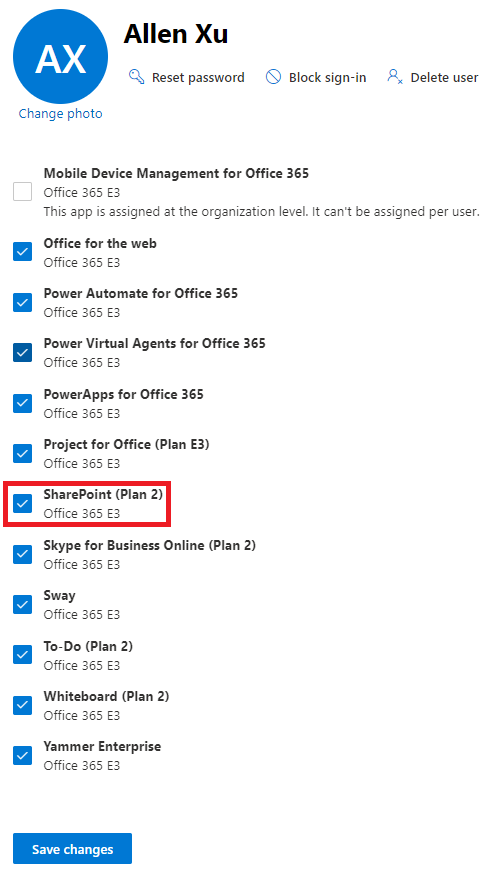Check the Mobile Device Management checkbox
This screenshot has width=495, height=874.
(x=22, y=192)
